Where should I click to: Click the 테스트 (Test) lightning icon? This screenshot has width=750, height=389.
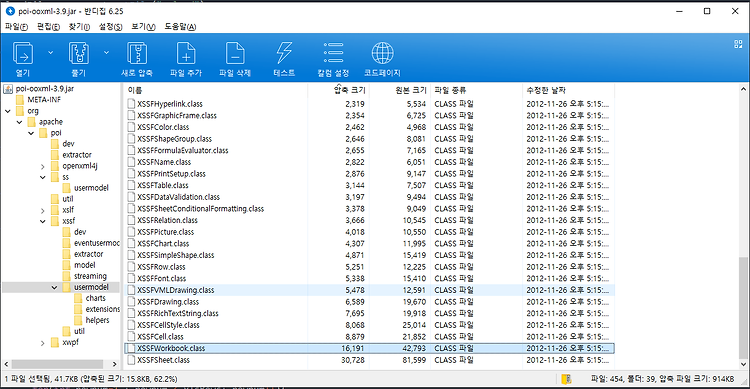(x=284, y=54)
